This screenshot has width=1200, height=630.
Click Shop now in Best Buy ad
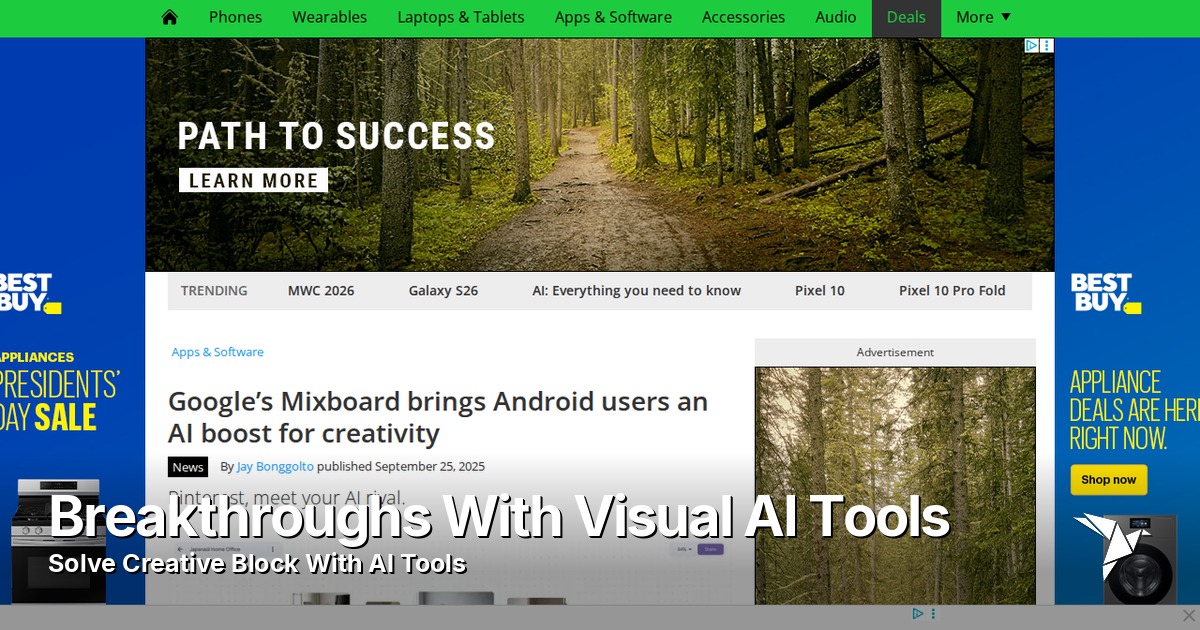tap(1108, 480)
